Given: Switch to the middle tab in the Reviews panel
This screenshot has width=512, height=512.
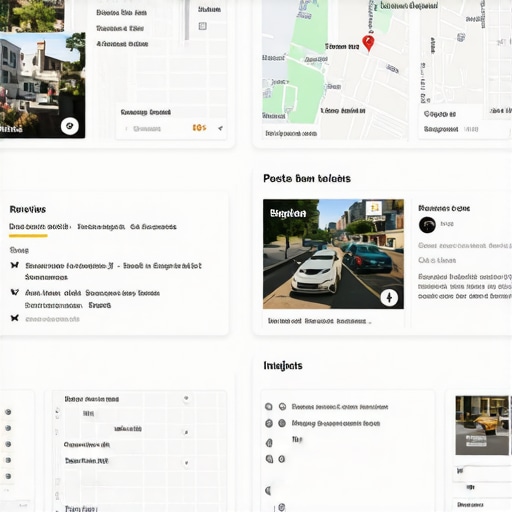Looking at the screenshot, I should click(101, 227).
